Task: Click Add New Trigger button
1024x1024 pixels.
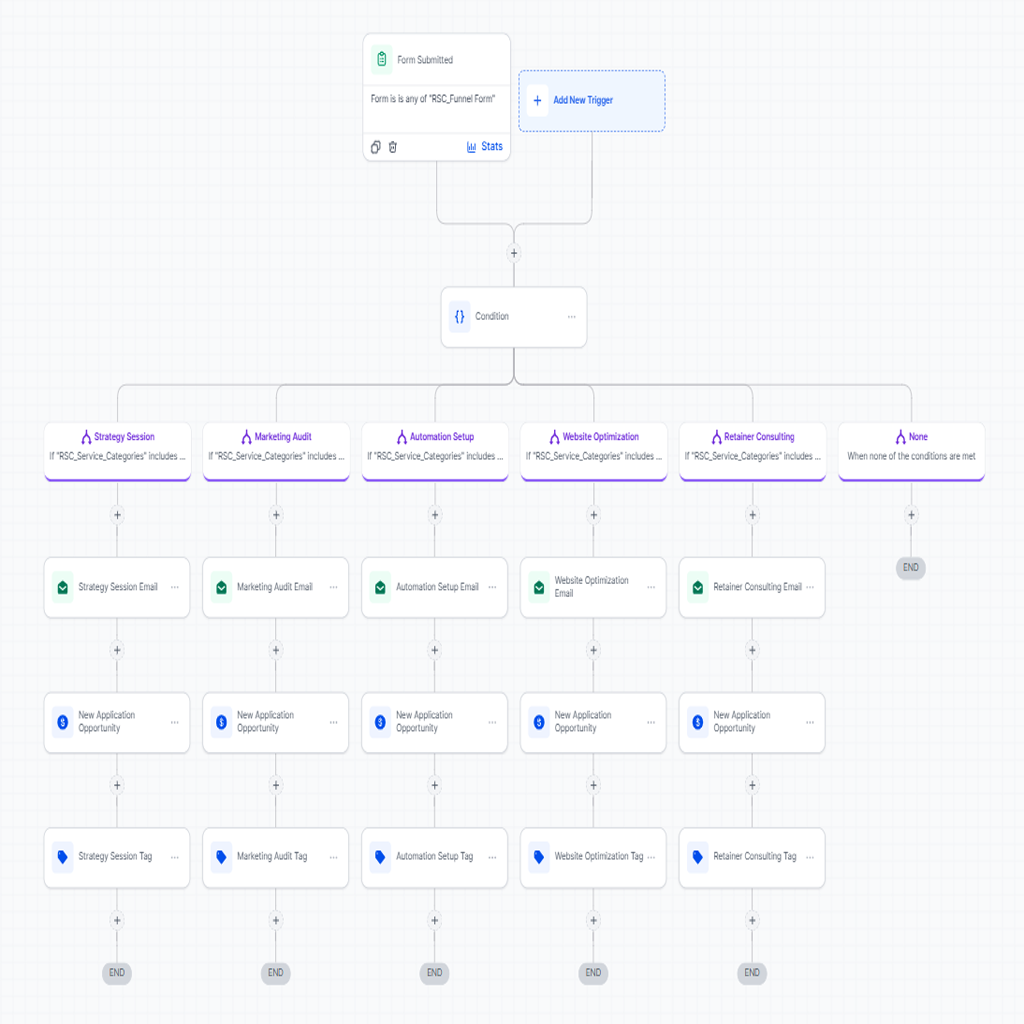Action: (592, 101)
